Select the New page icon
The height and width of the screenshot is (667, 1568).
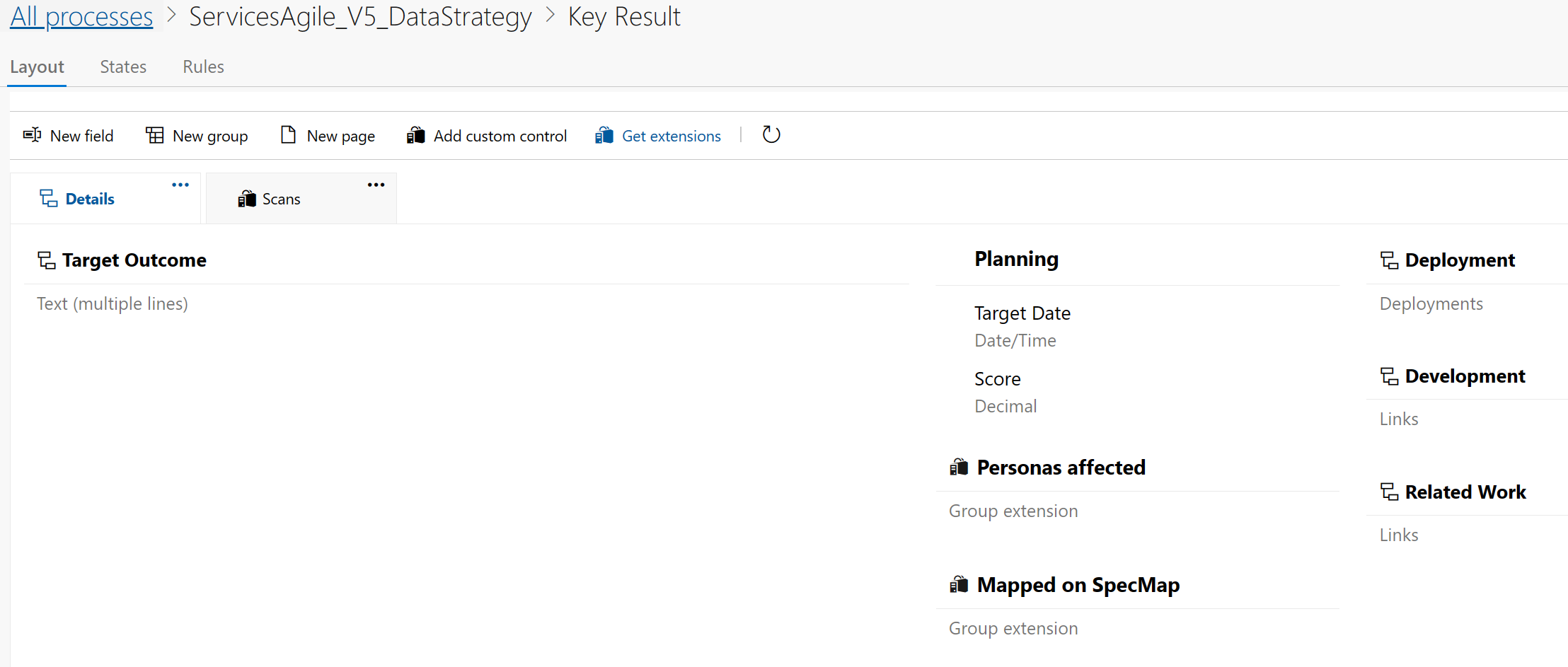[x=287, y=134]
